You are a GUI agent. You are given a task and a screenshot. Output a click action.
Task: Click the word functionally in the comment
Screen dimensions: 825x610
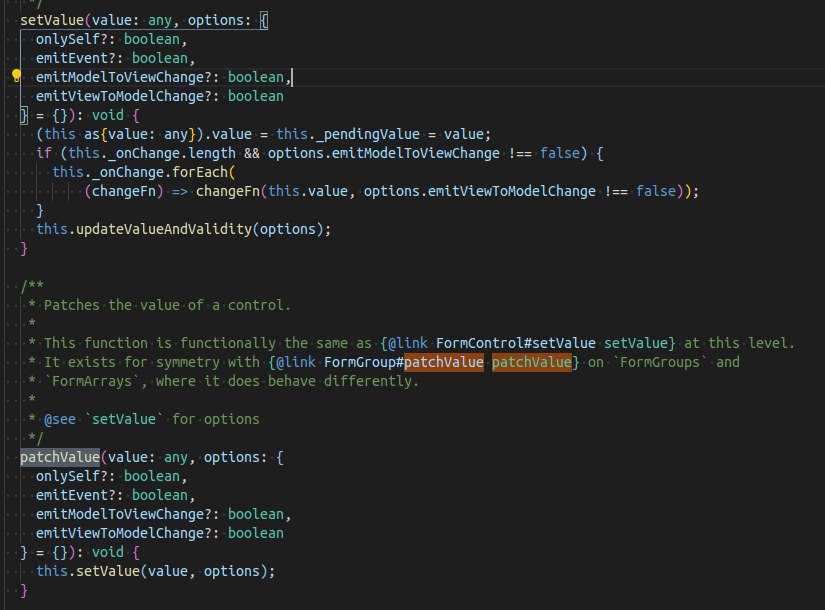point(228,343)
